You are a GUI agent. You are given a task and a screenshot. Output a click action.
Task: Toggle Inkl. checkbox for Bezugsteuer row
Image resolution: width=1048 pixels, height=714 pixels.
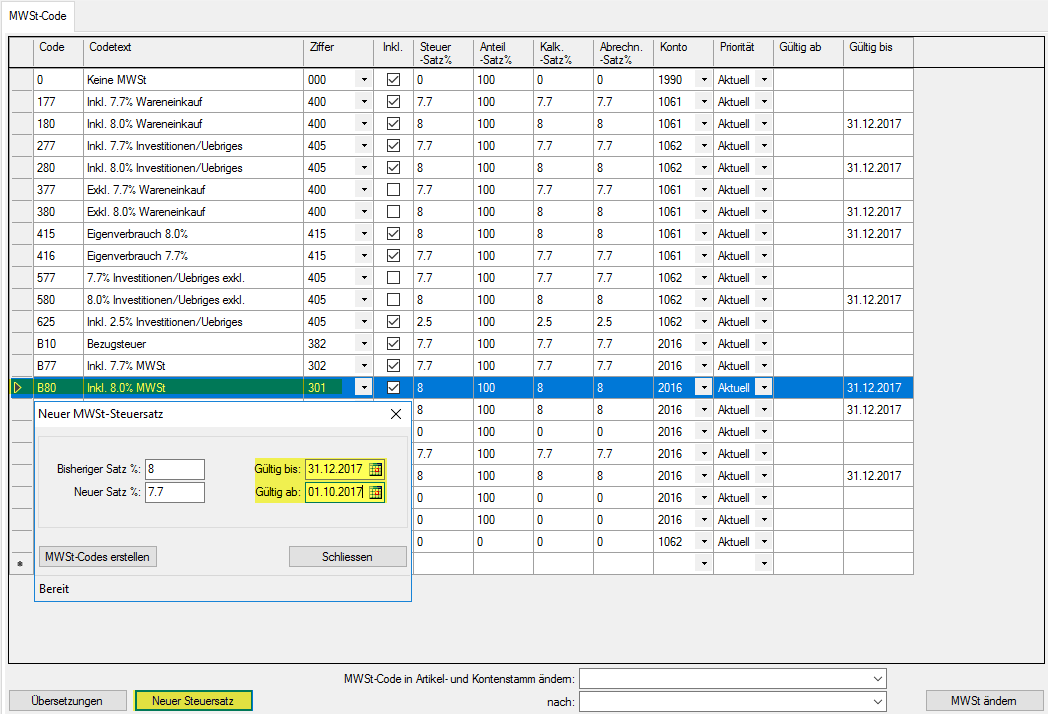[x=393, y=343]
